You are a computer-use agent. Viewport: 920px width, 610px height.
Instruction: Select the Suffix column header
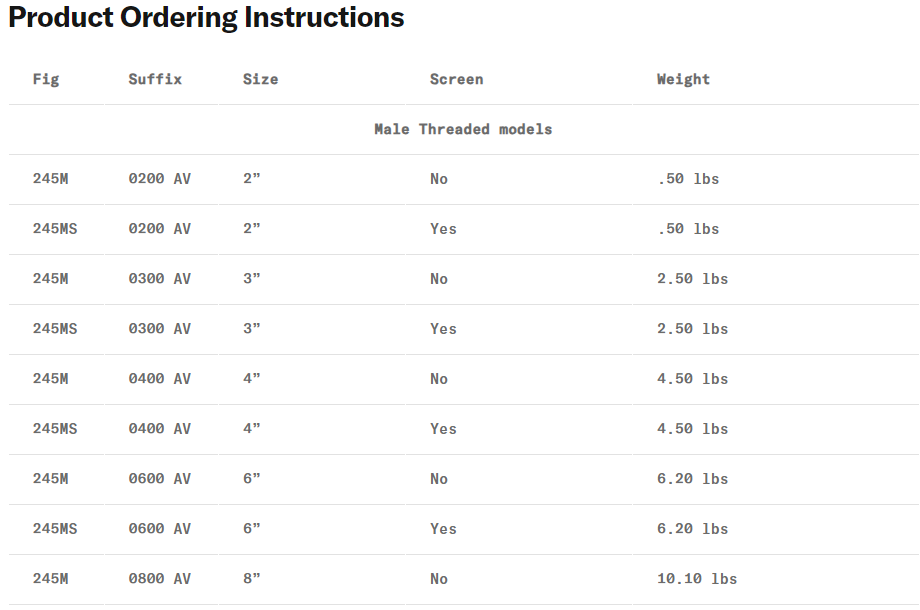click(x=155, y=79)
